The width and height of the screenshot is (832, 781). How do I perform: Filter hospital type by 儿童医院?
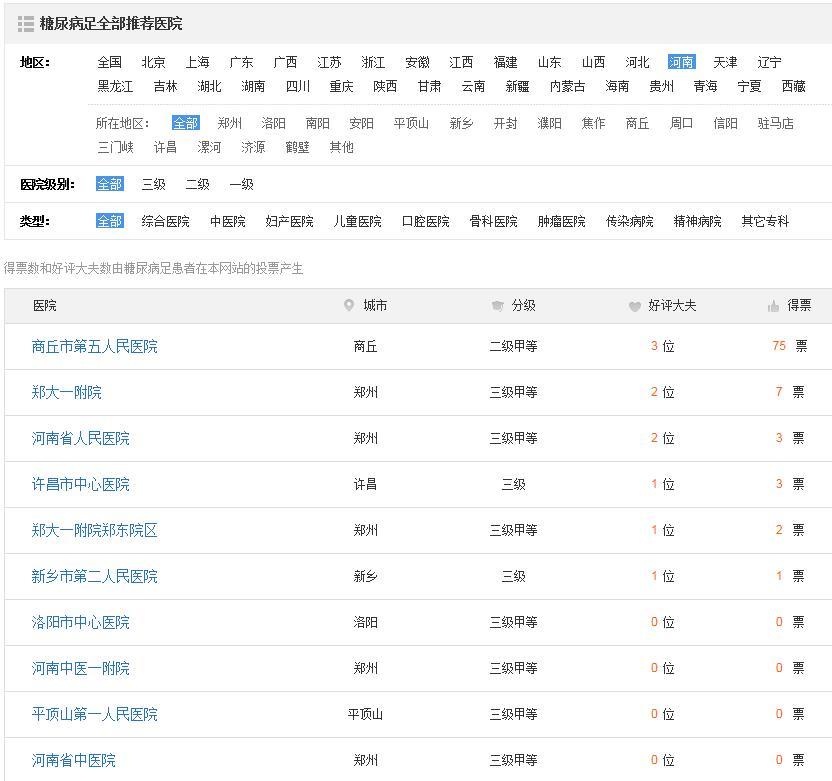[x=356, y=221]
